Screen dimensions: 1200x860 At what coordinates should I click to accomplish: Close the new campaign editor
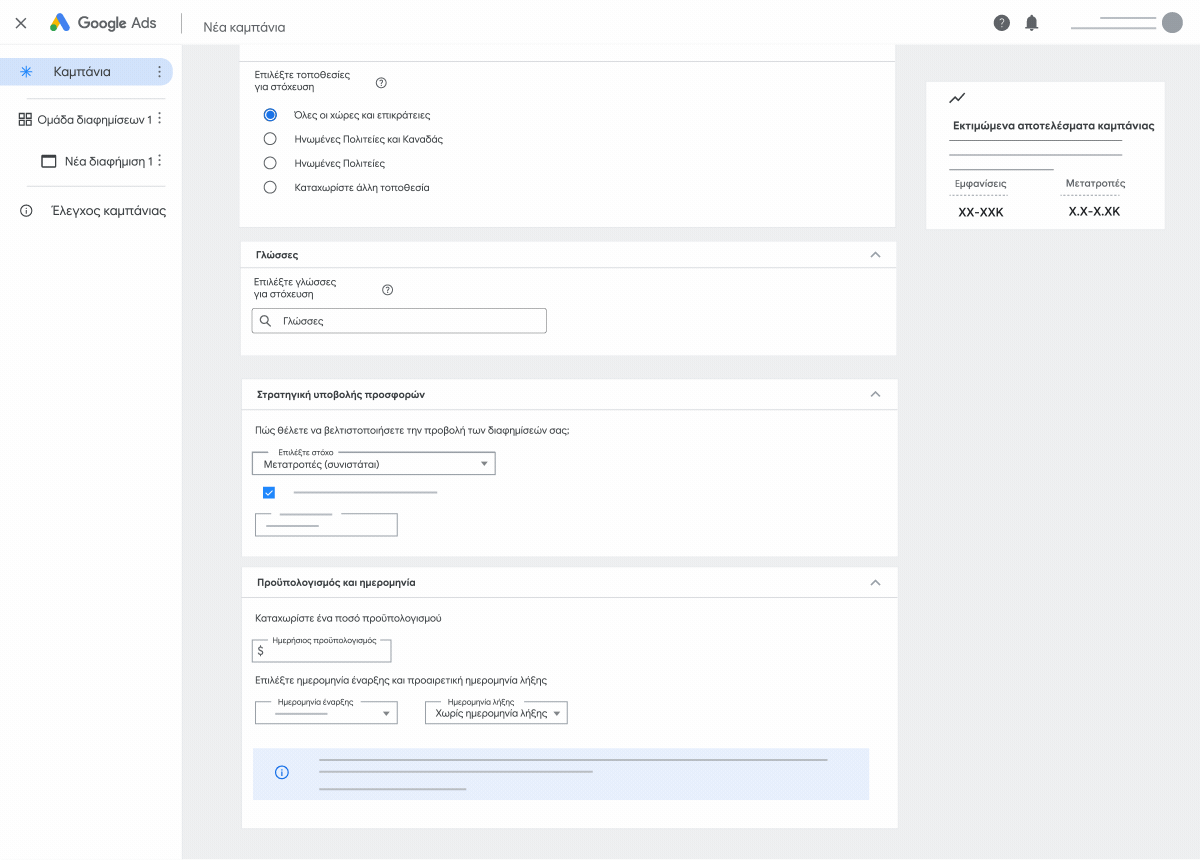21,23
